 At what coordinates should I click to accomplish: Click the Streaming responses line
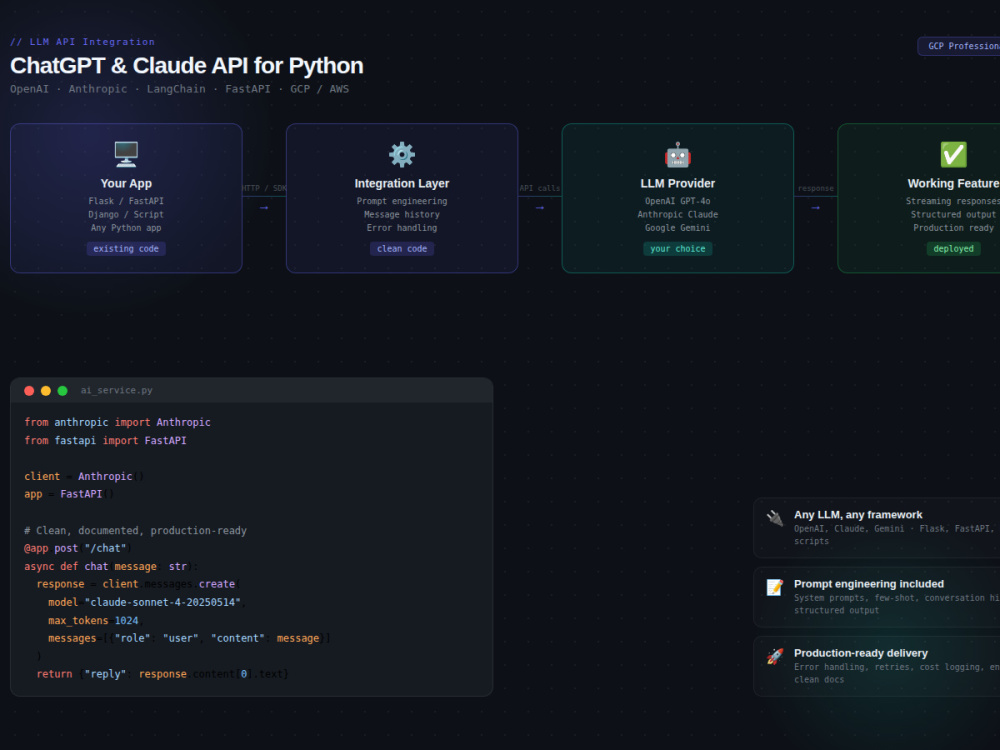(953, 201)
